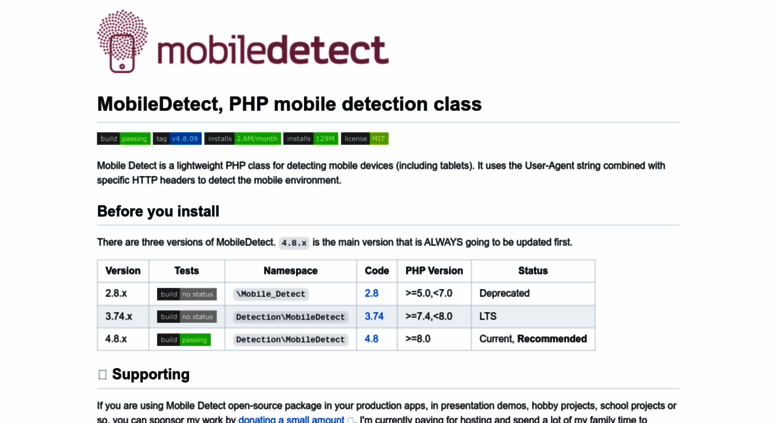Follow the 4.8 code link

click(372, 339)
